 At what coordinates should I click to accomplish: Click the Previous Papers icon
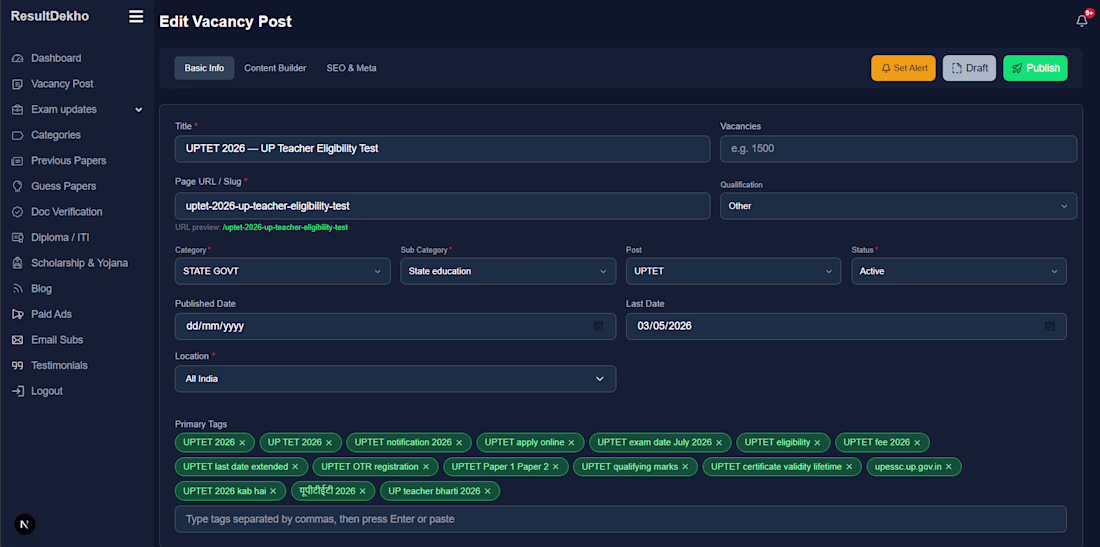18,161
